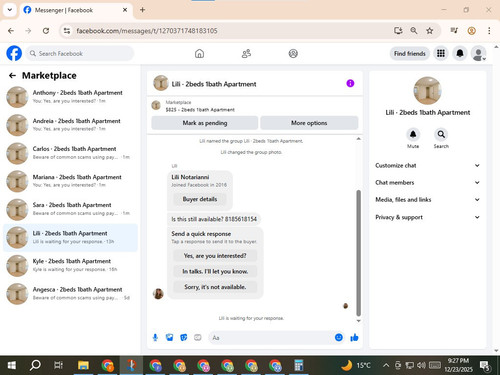Screen dimensions: 500x375
Task: Open the Facebook menu grid icon
Action: 441,53
